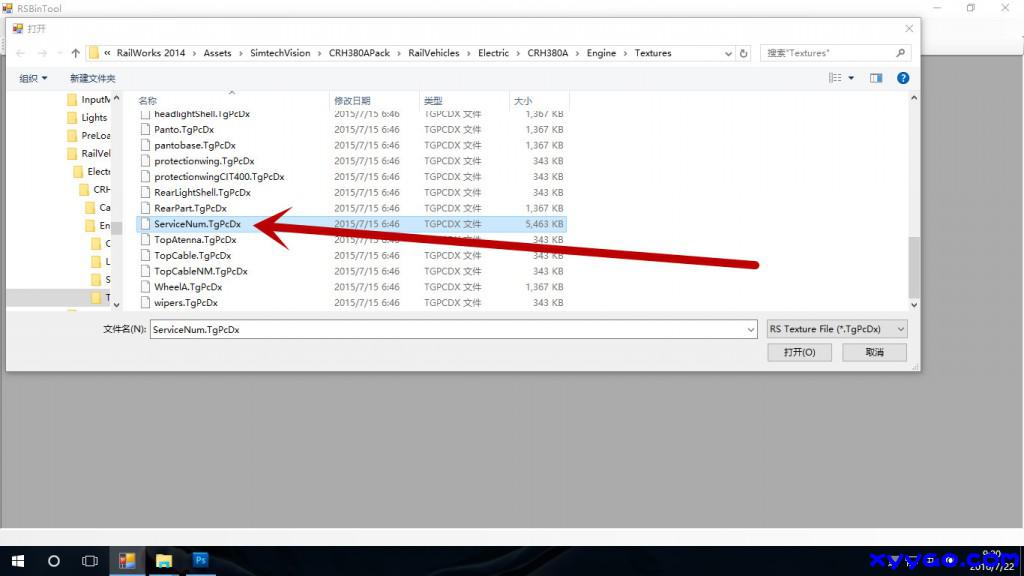Click the refresh button beside the address bar
The image size is (1024, 576).
(743, 53)
